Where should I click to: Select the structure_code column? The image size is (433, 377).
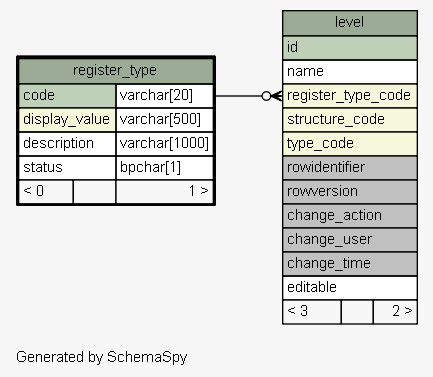click(350, 120)
